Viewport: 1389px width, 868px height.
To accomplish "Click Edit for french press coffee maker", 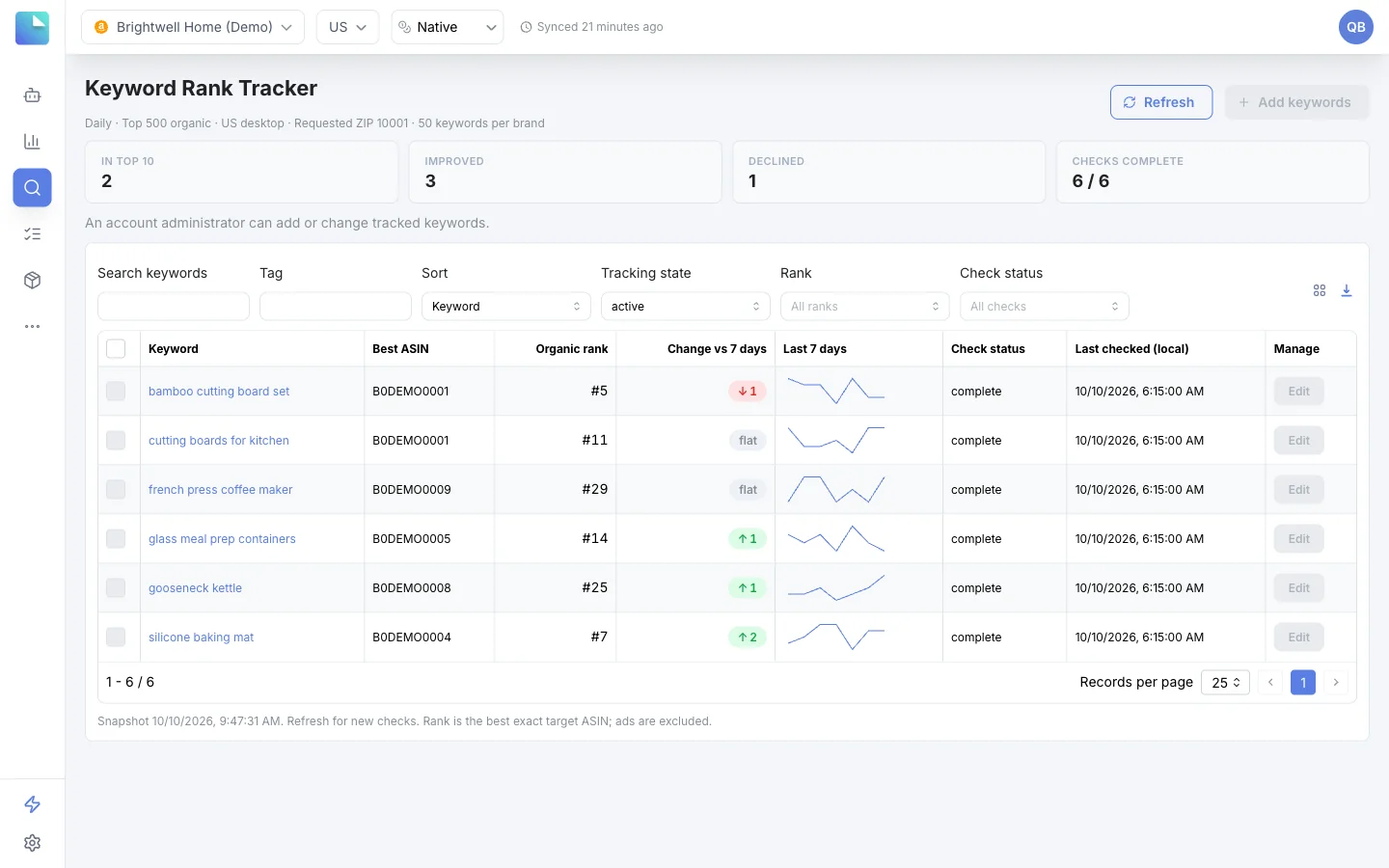I will pyautogui.click(x=1298, y=489).
